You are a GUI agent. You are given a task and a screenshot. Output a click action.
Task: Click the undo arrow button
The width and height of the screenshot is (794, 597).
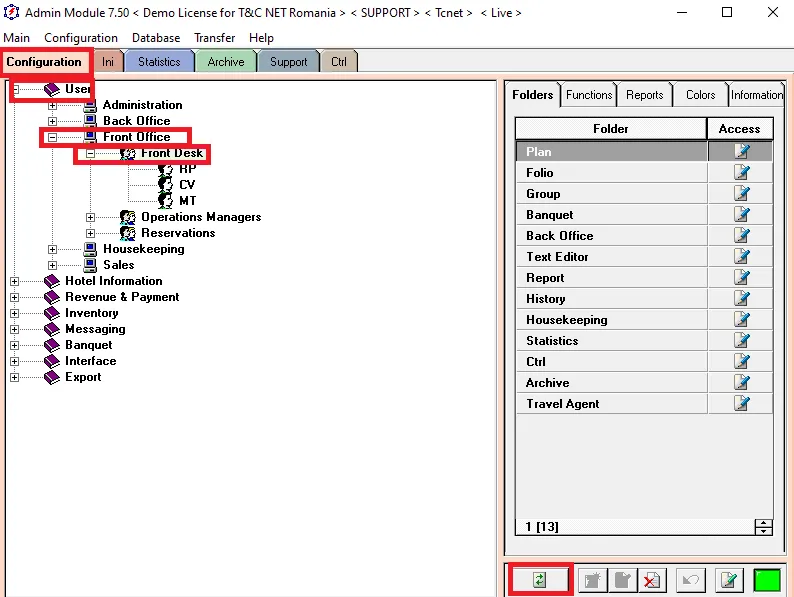pyautogui.click(x=691, y=580)
